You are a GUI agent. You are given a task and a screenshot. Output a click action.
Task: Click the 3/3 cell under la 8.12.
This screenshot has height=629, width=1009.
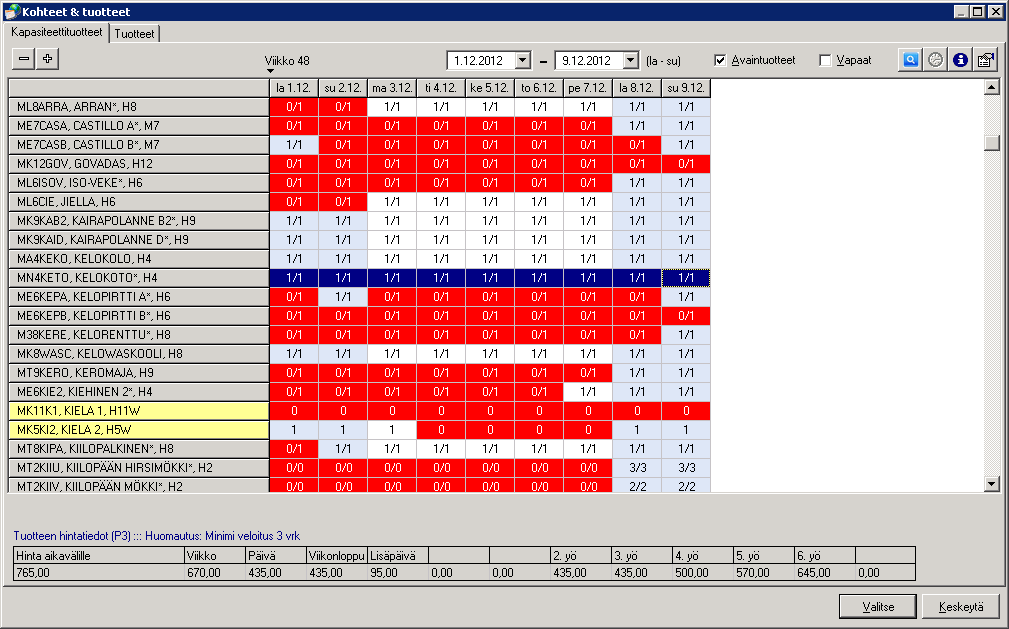(637, 468)
